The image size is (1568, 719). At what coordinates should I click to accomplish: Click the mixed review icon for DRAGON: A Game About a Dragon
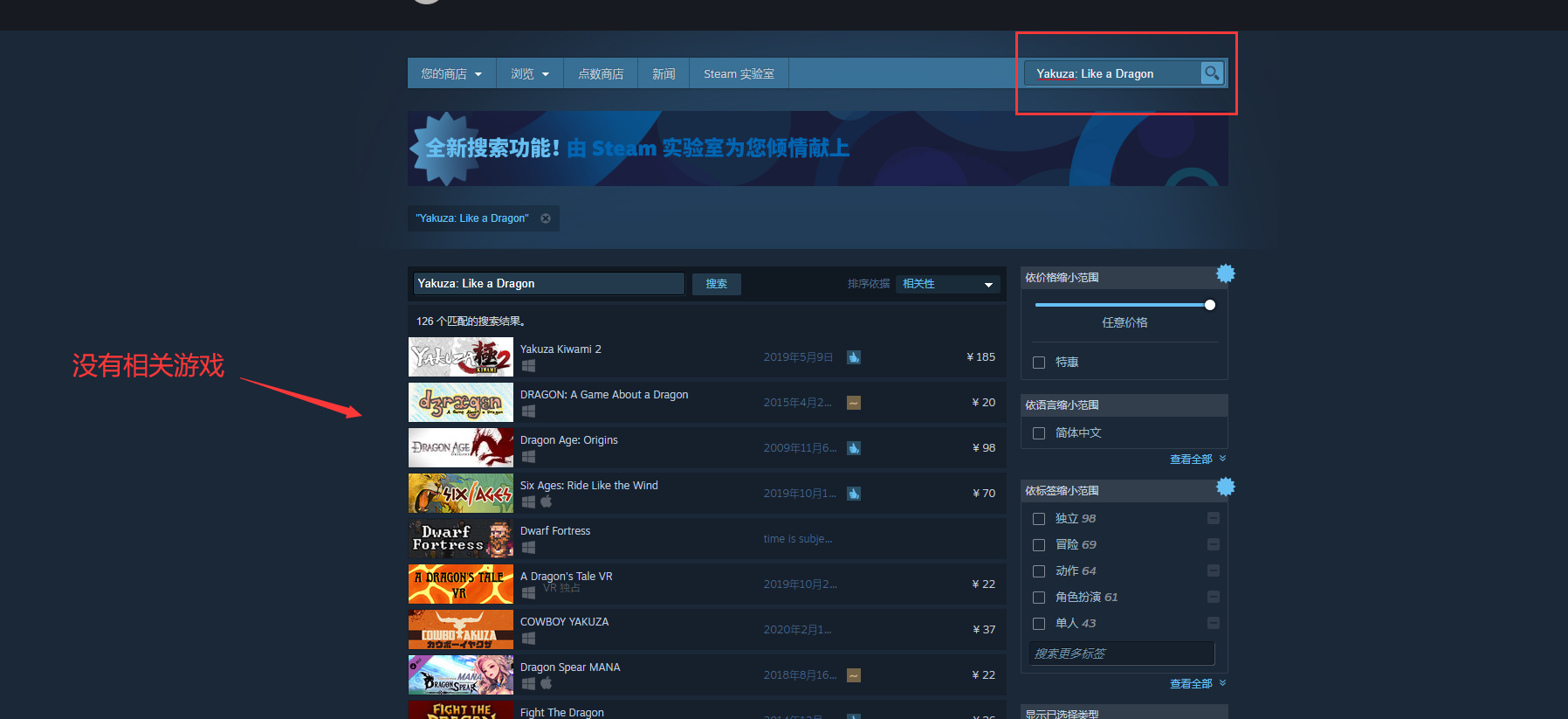coord(854,403)
